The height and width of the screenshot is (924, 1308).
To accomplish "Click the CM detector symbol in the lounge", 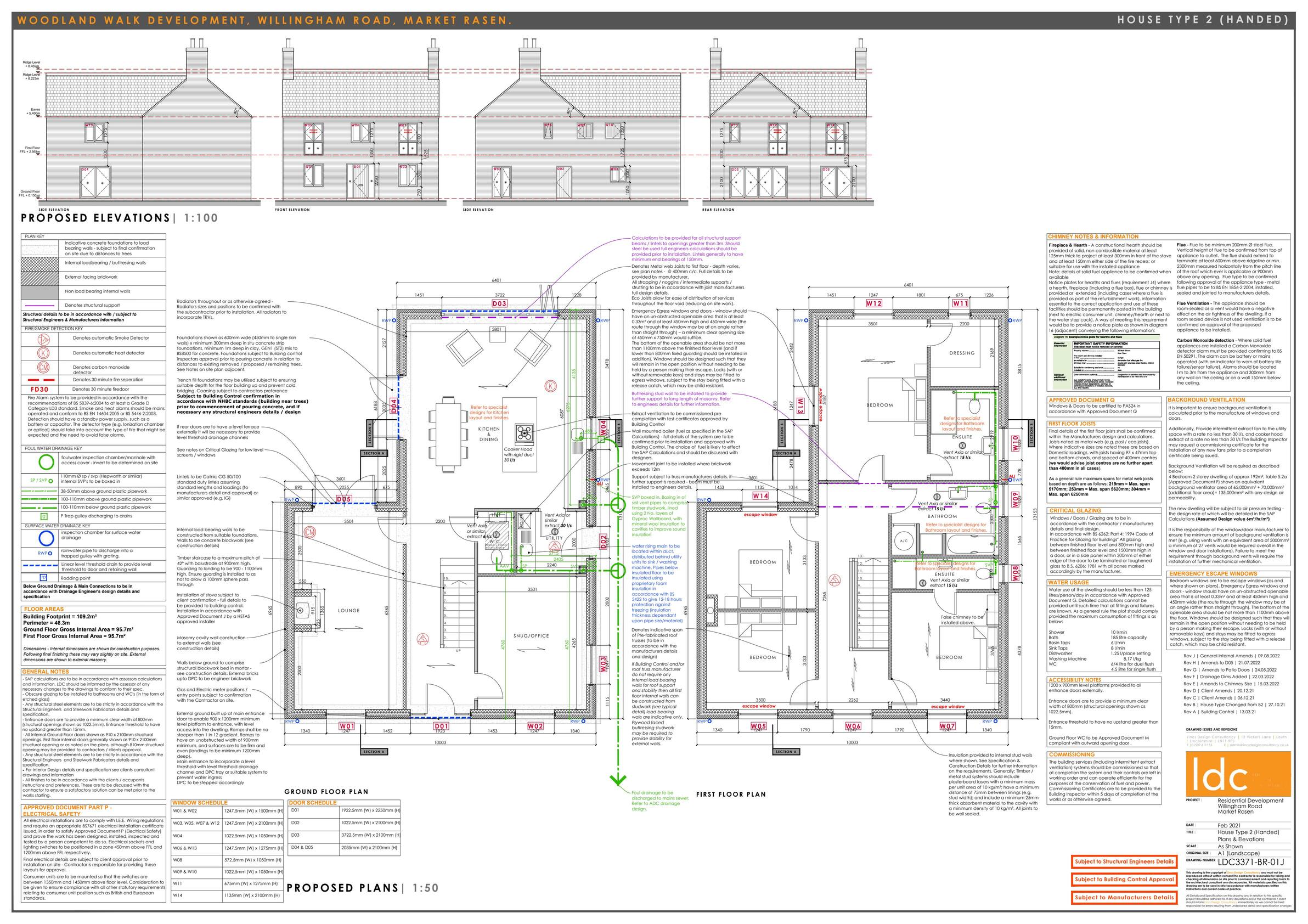I will pos(311,532).
